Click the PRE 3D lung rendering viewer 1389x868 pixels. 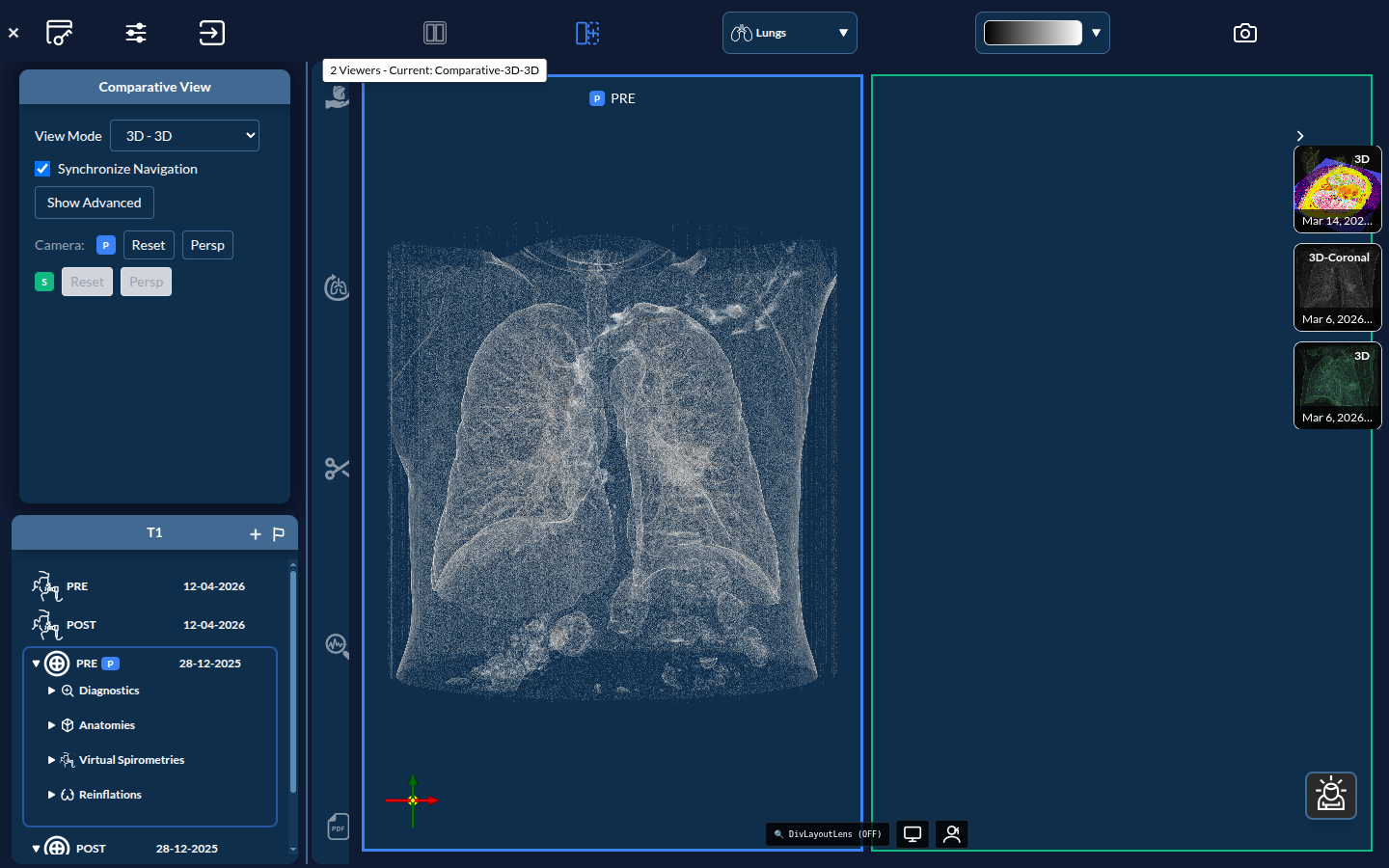point(613,463)
